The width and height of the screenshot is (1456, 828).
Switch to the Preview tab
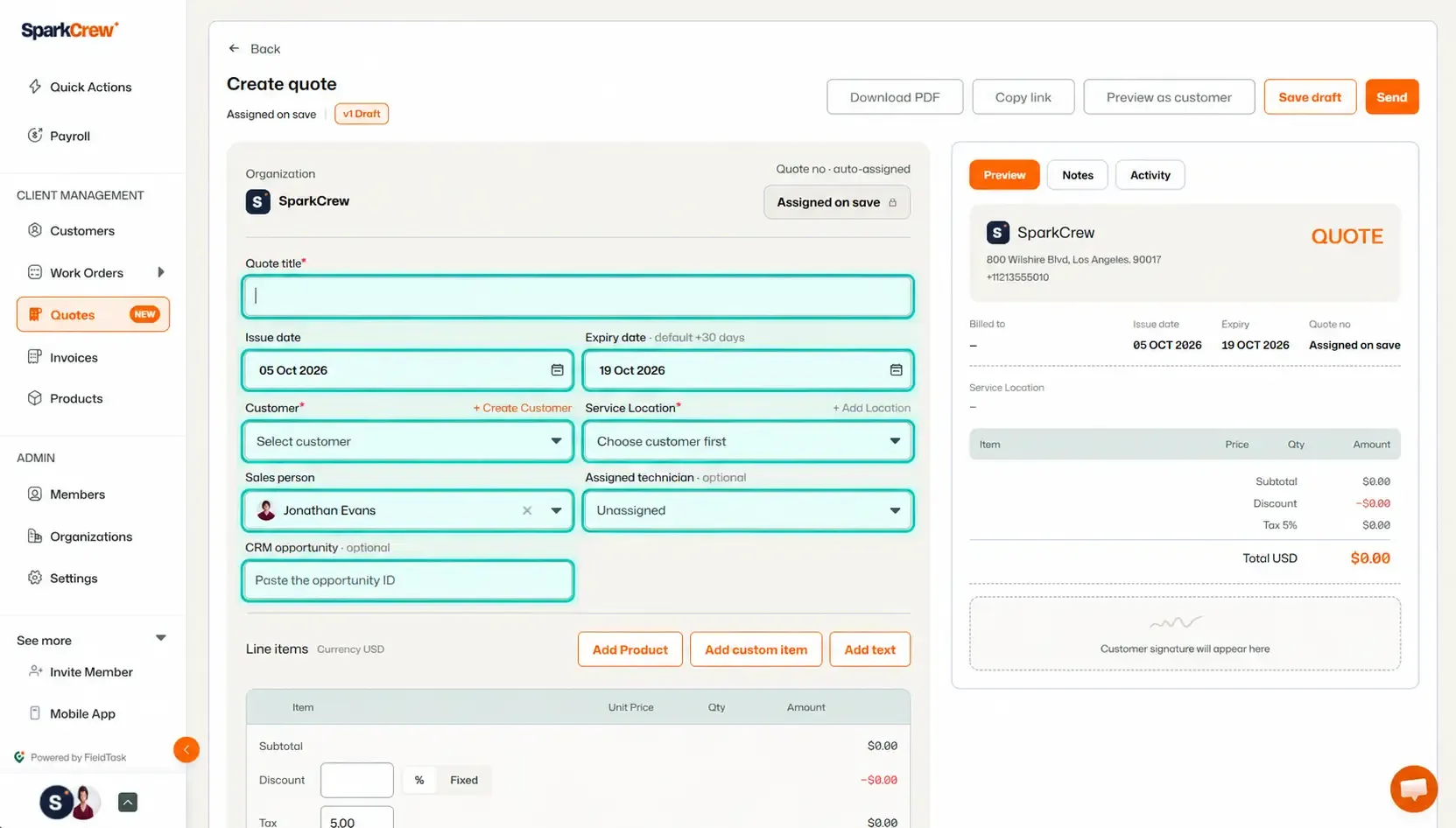[1004, 175]
